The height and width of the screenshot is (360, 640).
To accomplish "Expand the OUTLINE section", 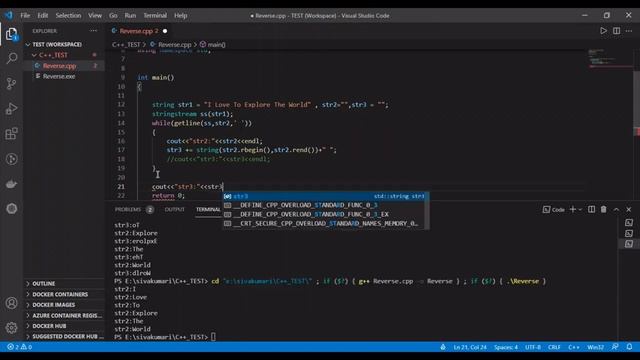I will click(43, 283).
